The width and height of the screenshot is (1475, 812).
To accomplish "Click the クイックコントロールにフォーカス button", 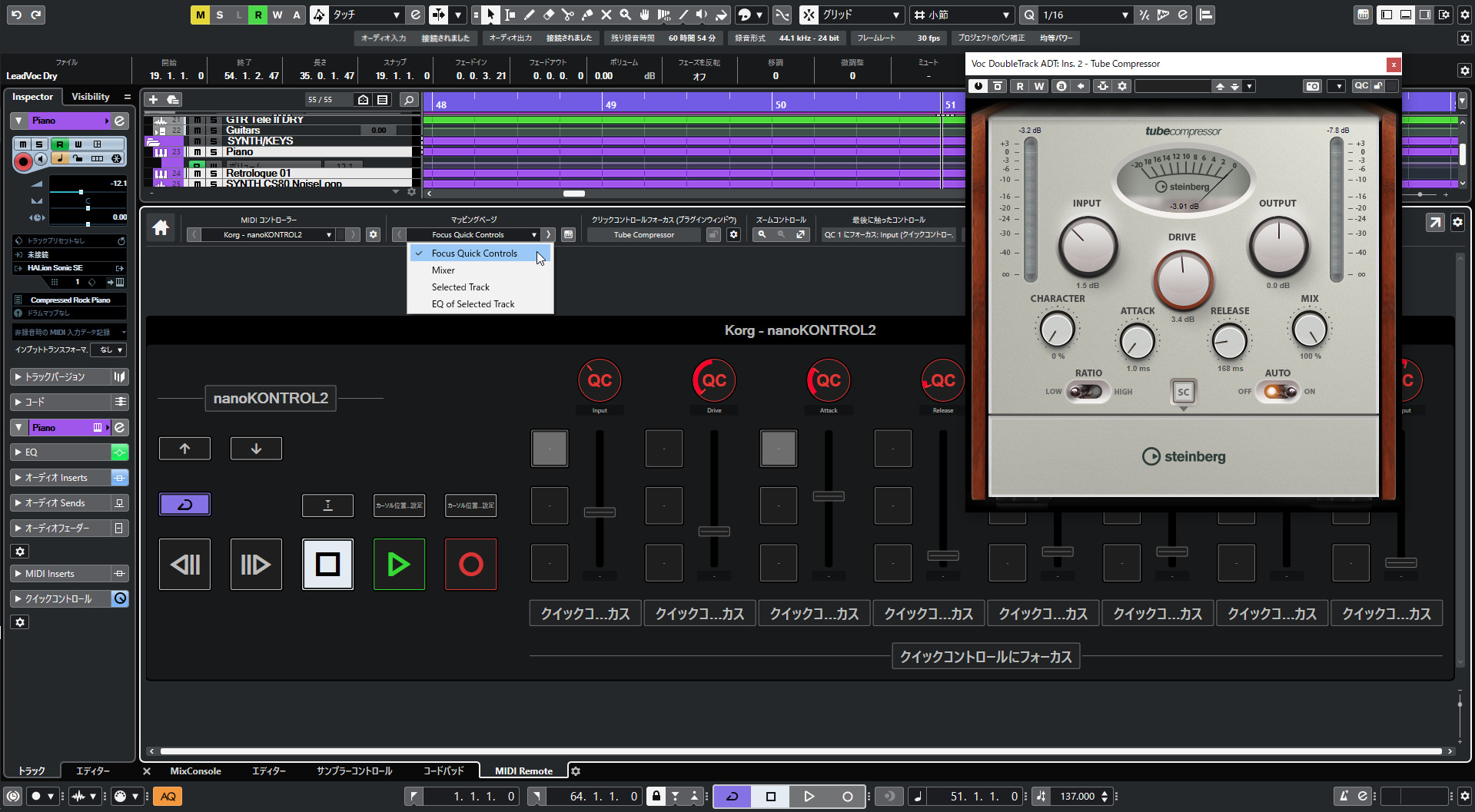I will [x=985, y=656].
